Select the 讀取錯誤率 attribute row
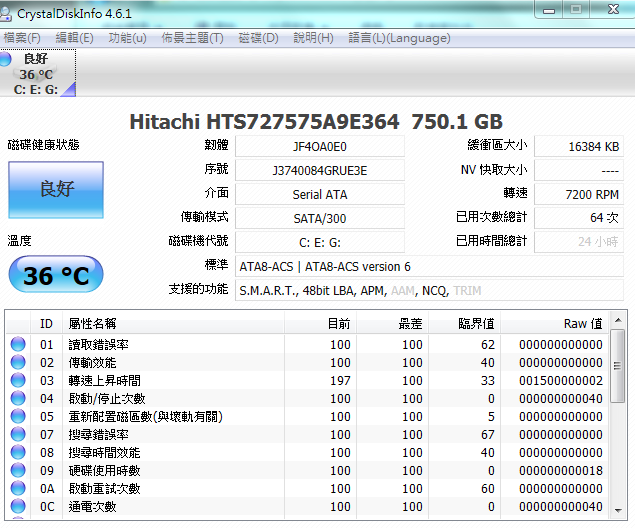The height and width of the screenshot is (528, 635). [x=307, y=345]
